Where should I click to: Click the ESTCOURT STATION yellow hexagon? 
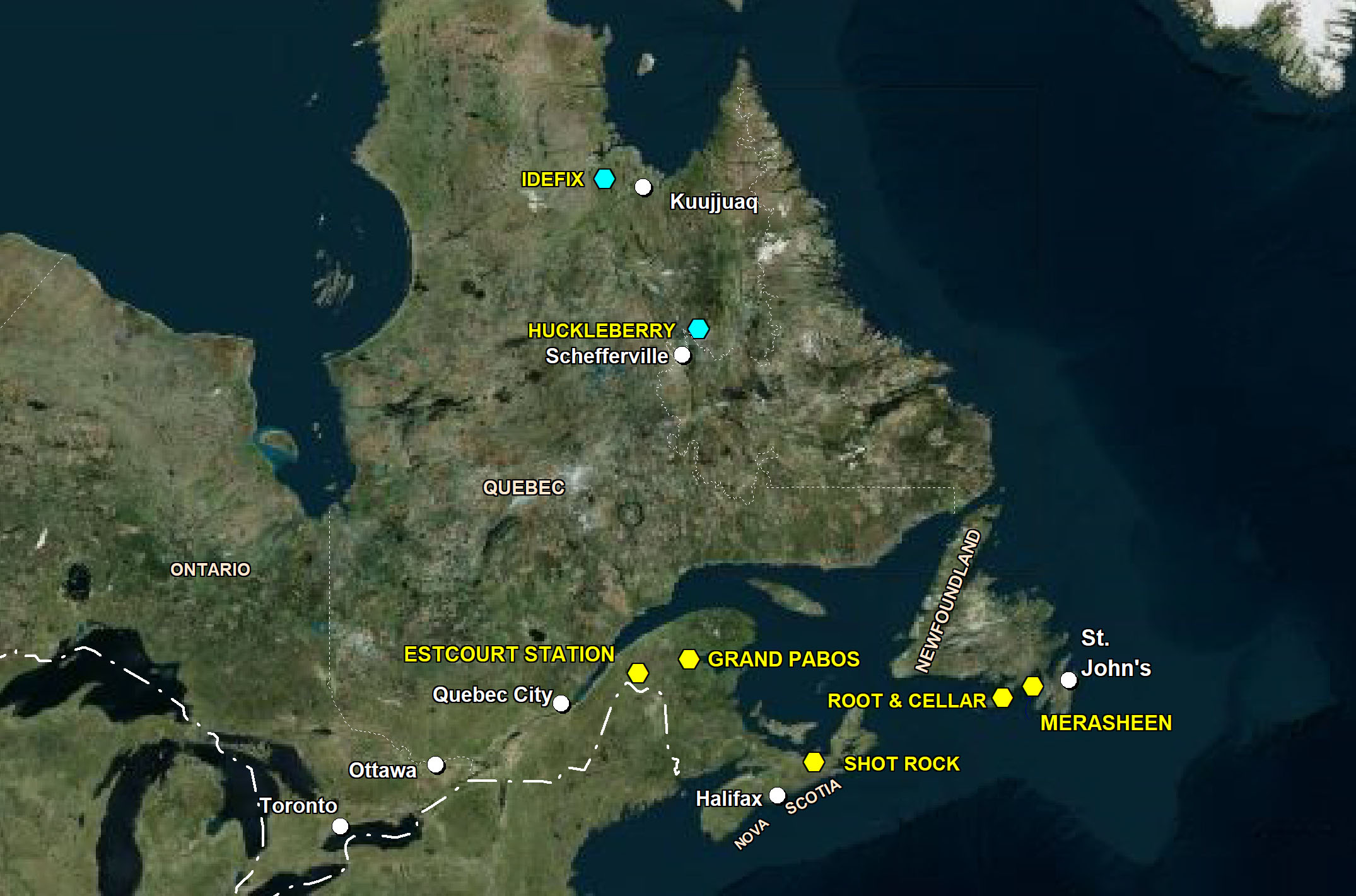[638, 673]
